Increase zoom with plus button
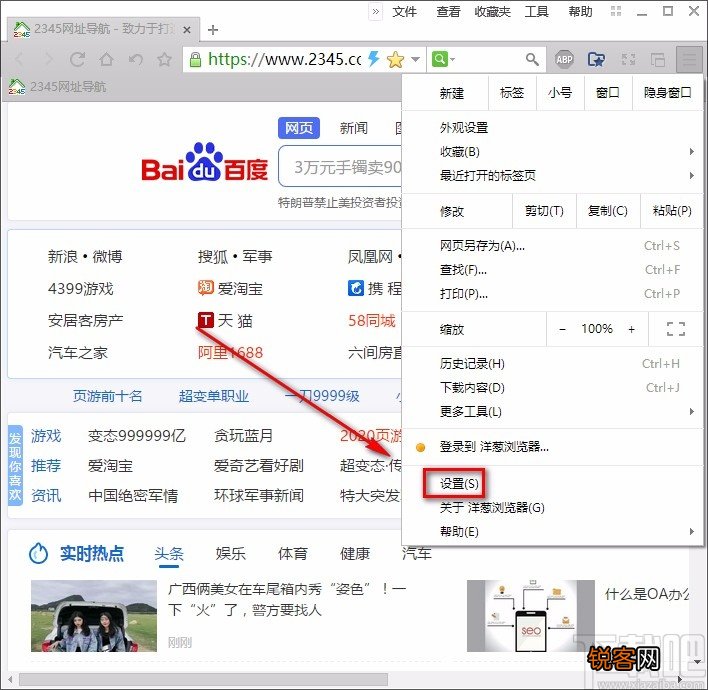This screenshot has width=708, height=690. point(631,329)
